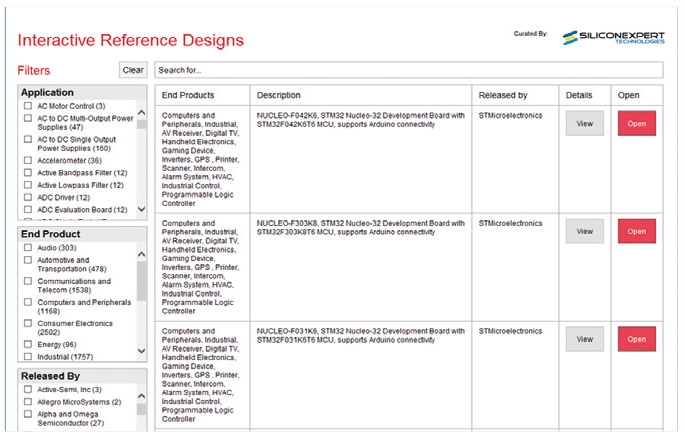Image resolution: width=685 pixels, height=439 pixels.
Task: Click the Application list scroll-up arrow
Action: [x=142, y=113]
